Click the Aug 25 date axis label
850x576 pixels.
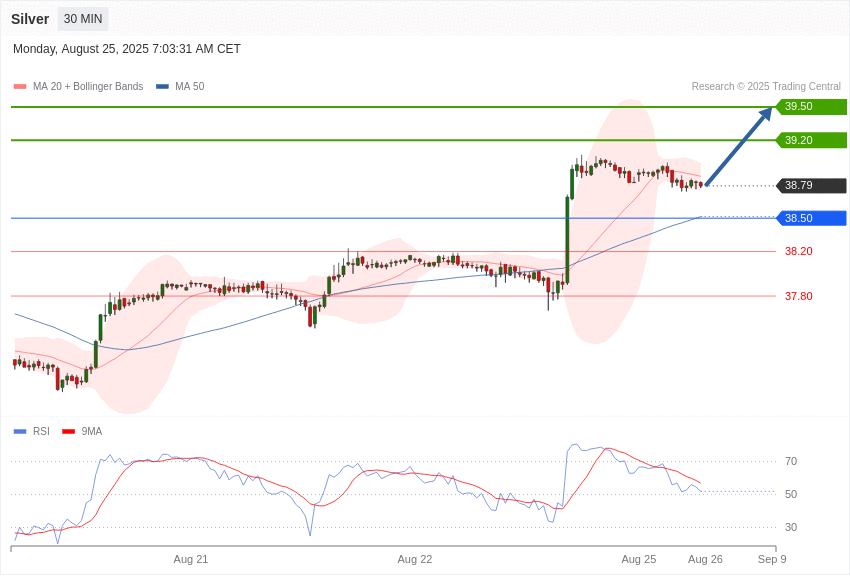click(x=639, y=559)
